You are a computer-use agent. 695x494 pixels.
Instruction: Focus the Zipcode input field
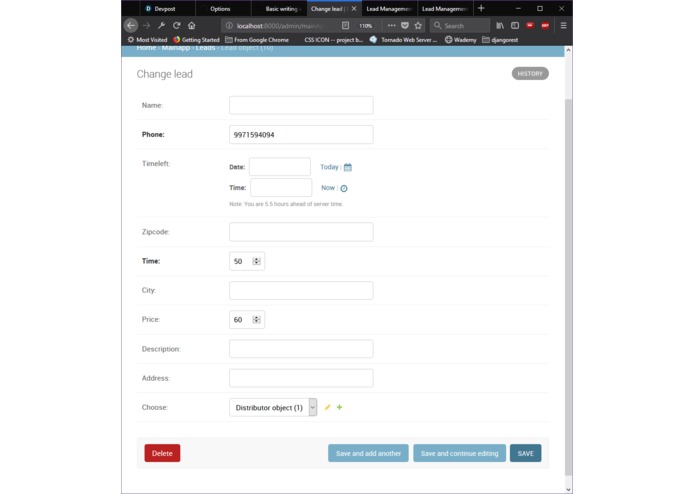click(x=301, y=232)
